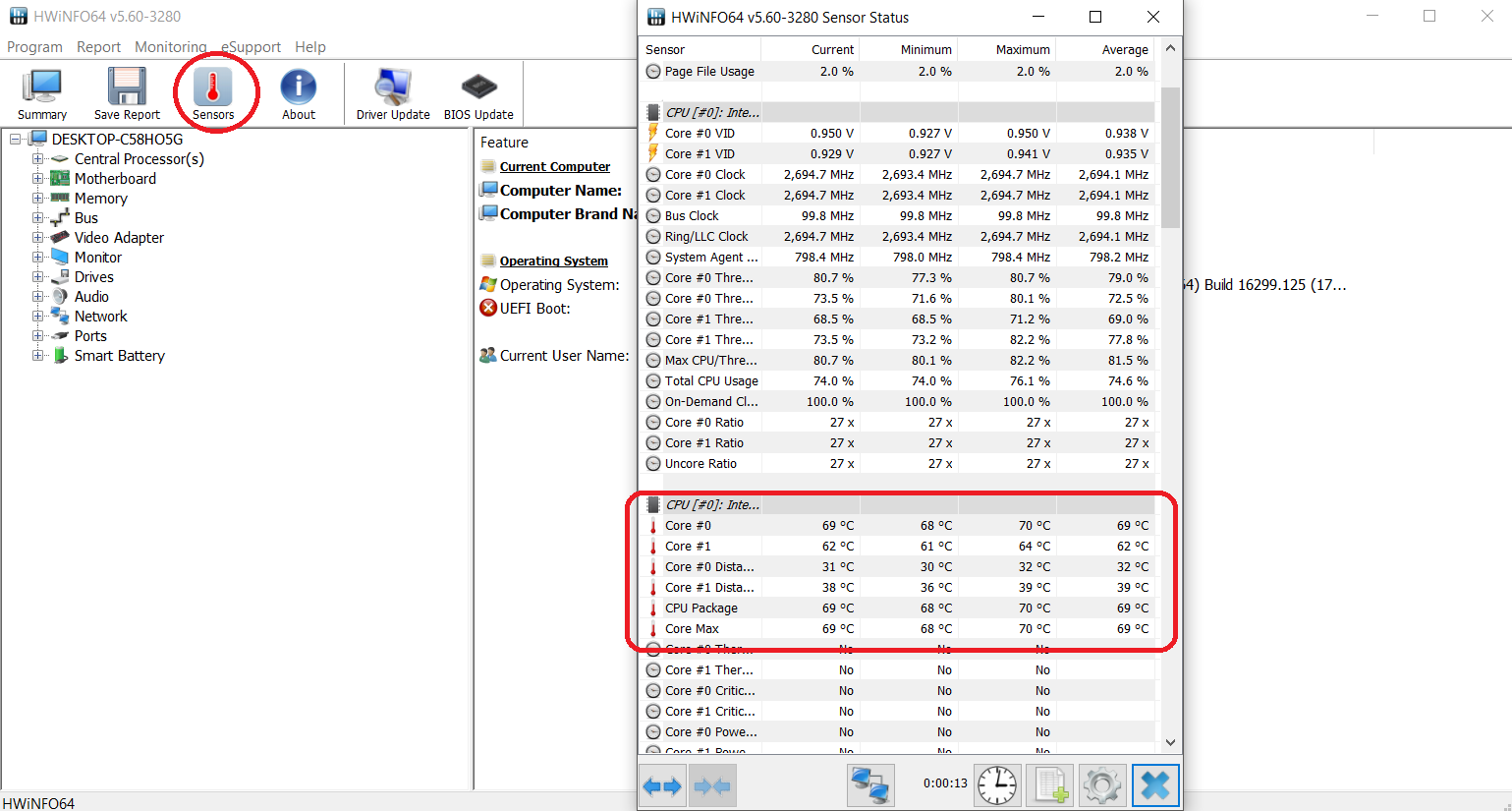Screen dimensions: 1512x811
Task: Click the sensor list scroll down arrow
Action: point(1170,742)
